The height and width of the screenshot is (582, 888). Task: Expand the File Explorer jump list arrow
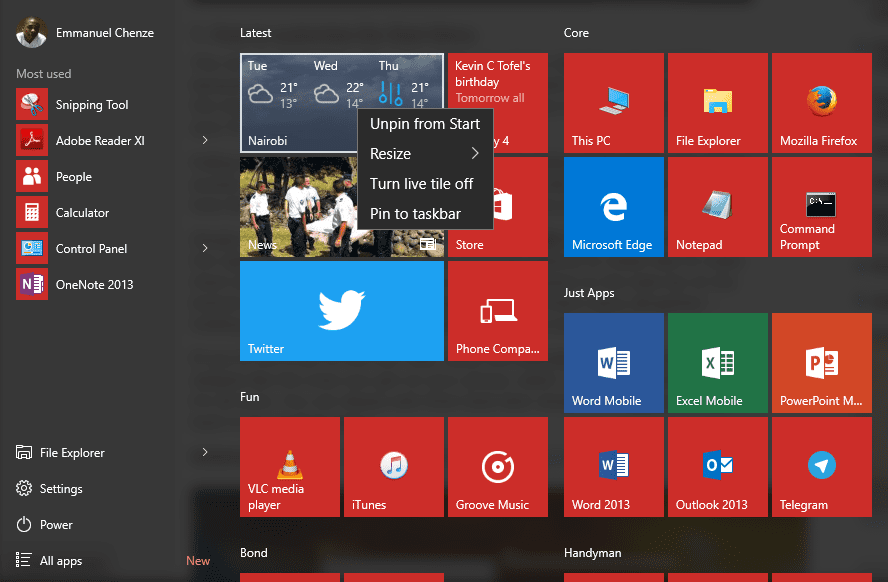click(205, 452)
